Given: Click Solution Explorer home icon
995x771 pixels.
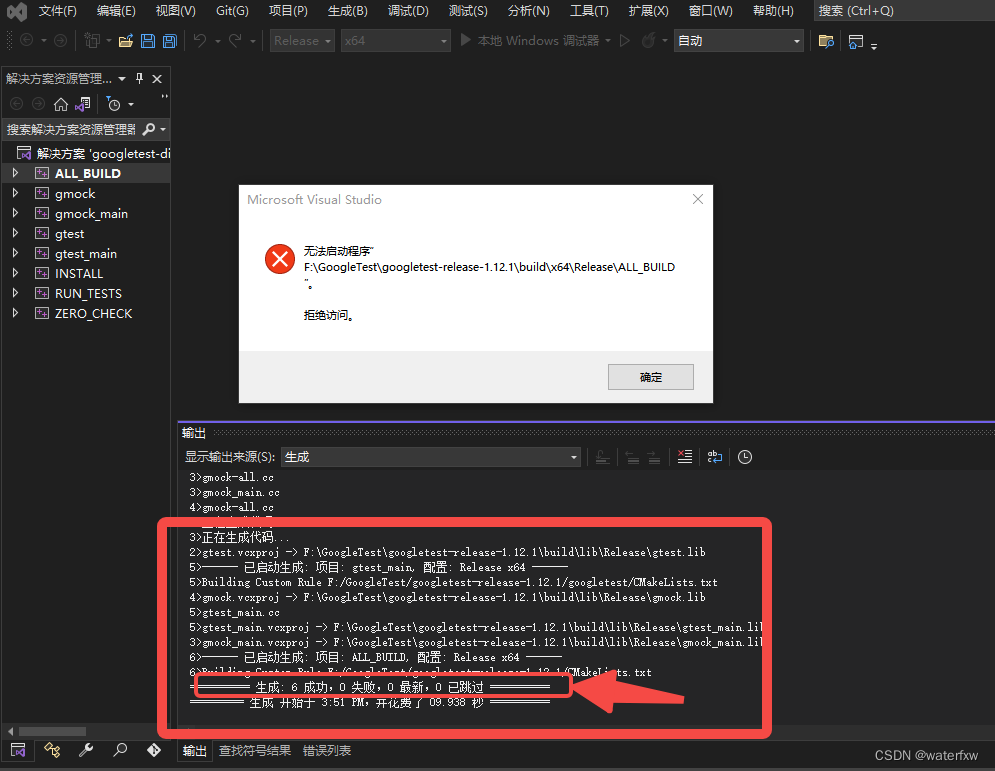Looking at the screenshot, I should click(x=61, y=104).
